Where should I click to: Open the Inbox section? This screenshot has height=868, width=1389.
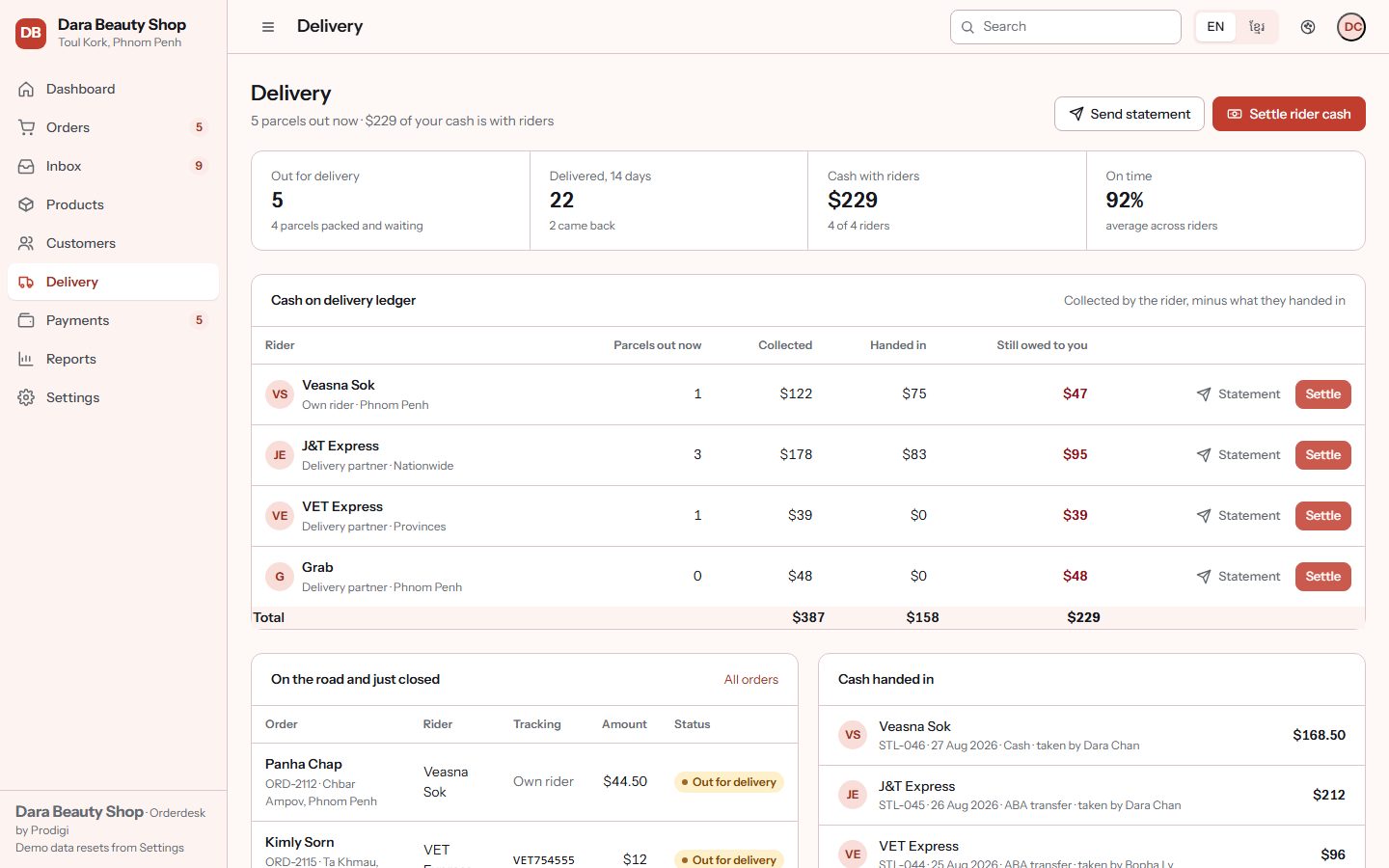[114, 166]
